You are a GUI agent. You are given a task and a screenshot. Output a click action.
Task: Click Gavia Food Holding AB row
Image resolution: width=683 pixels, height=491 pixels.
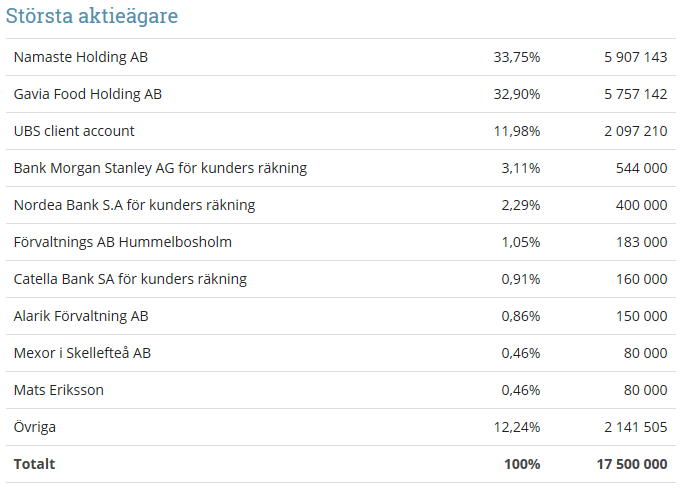[x=88, y=94]
